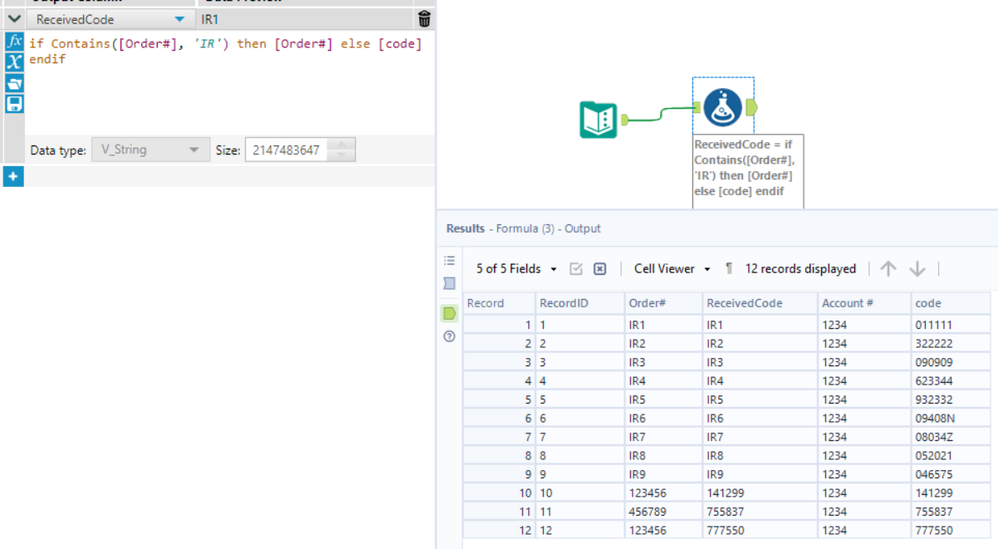Open the 5 of 5 Fields dropdown
Screen dimensions: 998x549
point(516,269)
